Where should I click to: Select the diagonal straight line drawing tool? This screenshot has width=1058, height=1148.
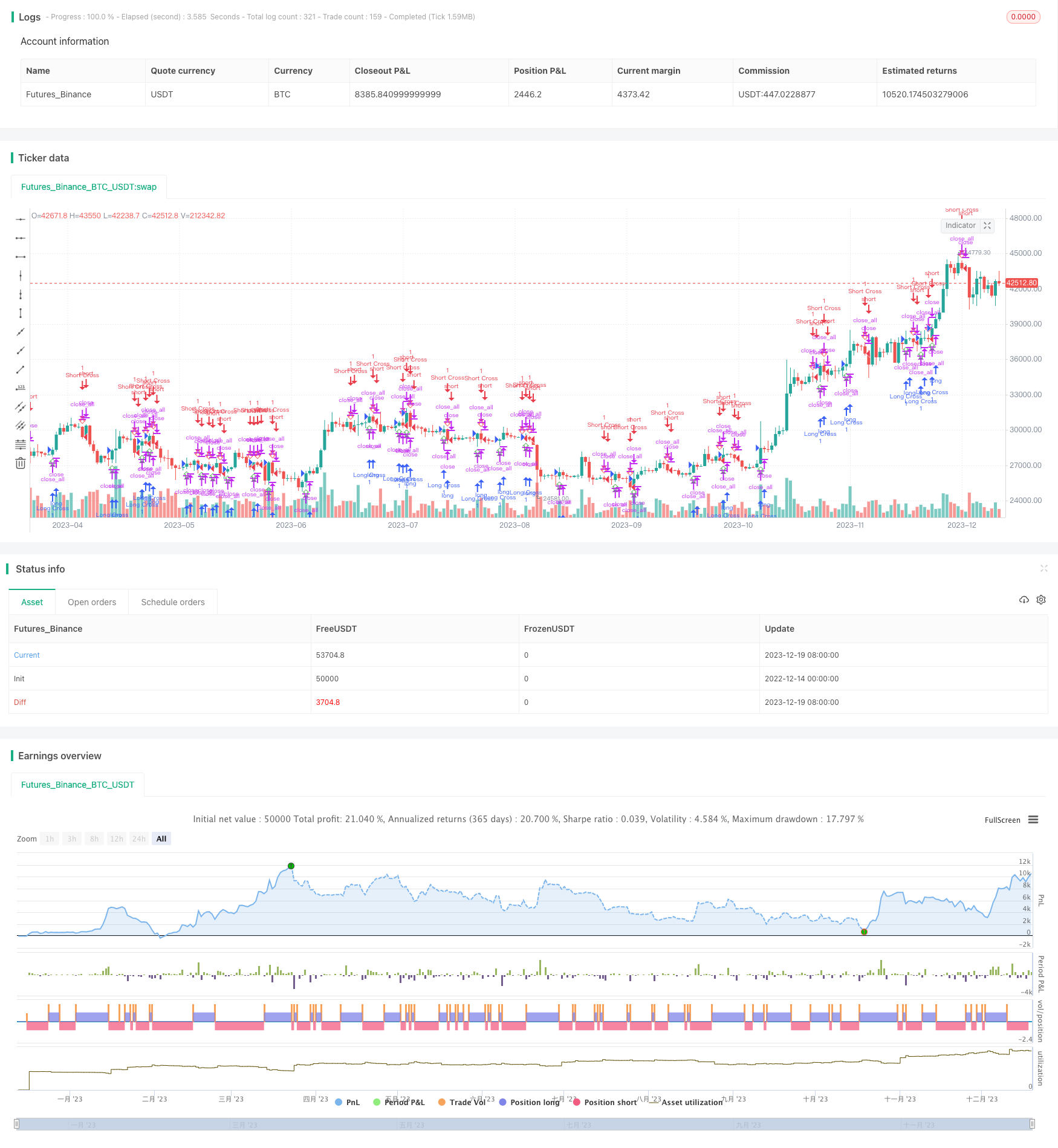21,332
